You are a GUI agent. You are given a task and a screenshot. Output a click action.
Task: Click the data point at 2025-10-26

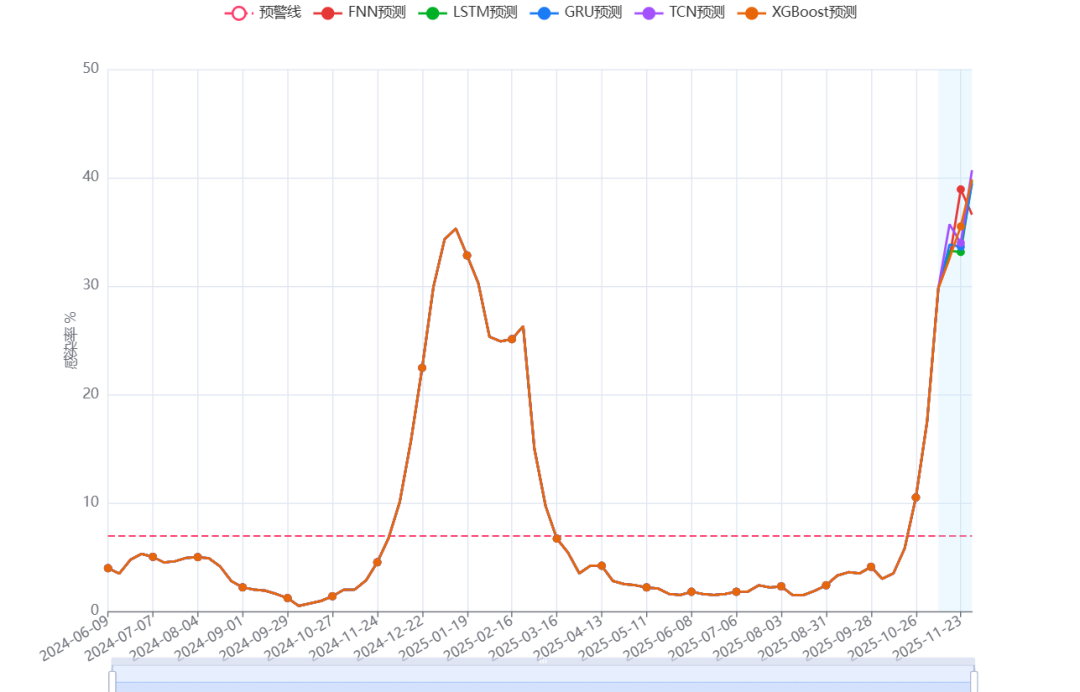[916, 497]
